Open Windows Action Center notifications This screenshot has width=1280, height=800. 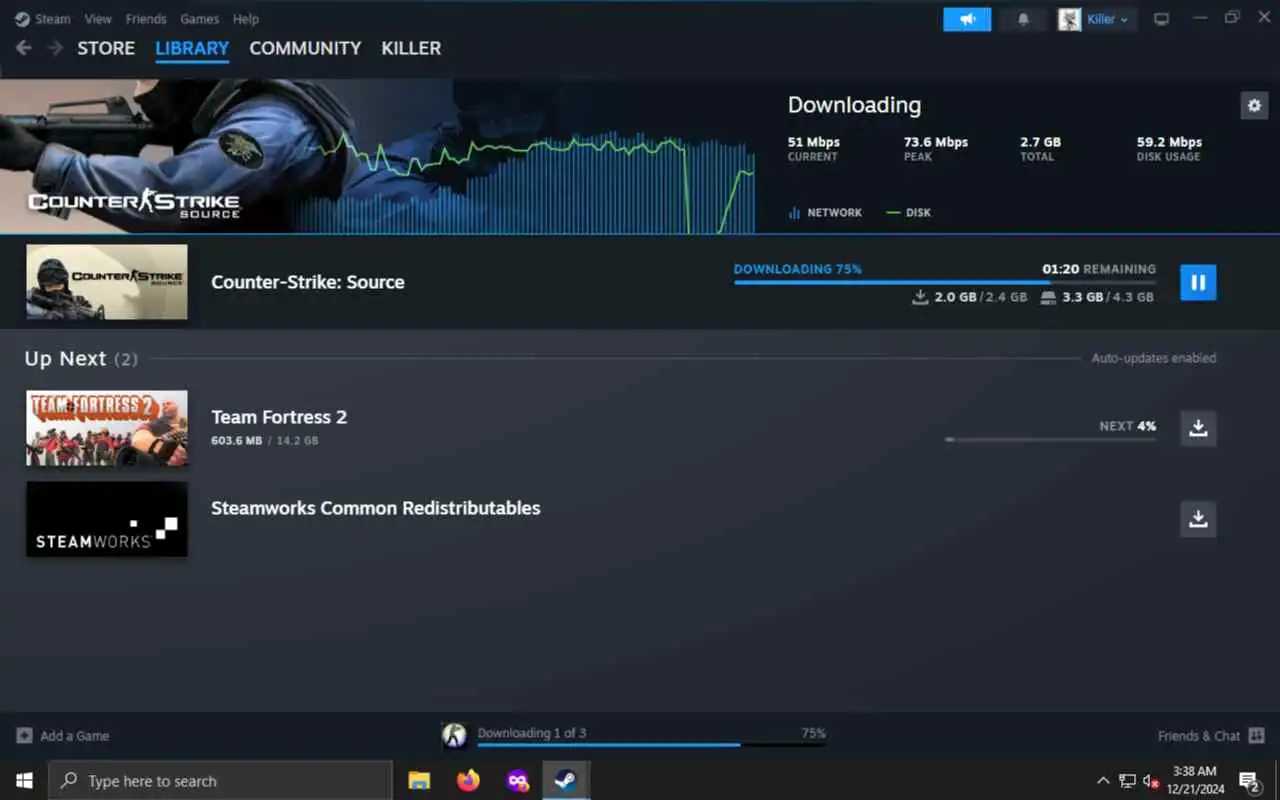tap(1250, 781)
